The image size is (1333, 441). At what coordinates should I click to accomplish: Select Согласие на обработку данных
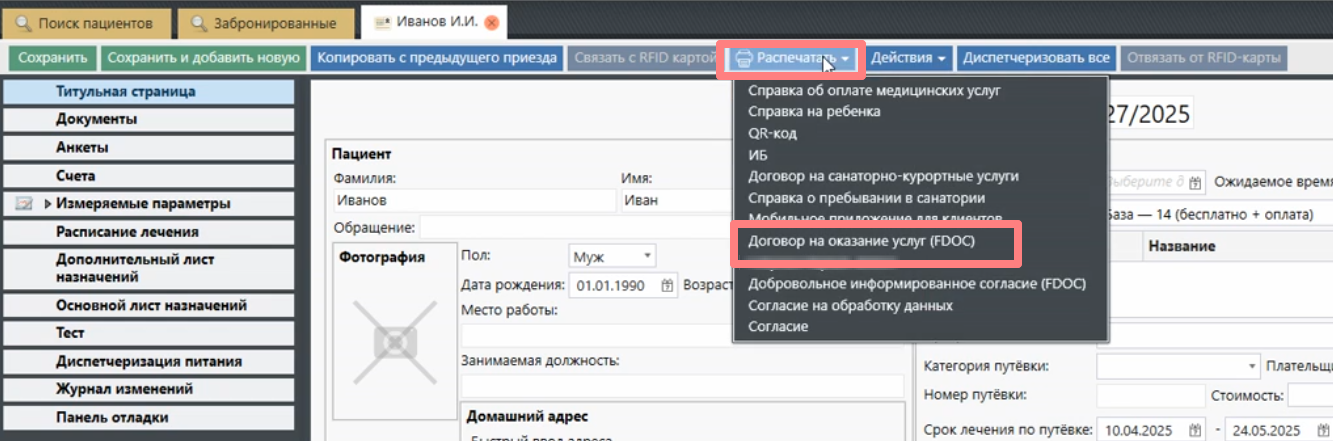(850, 305)
